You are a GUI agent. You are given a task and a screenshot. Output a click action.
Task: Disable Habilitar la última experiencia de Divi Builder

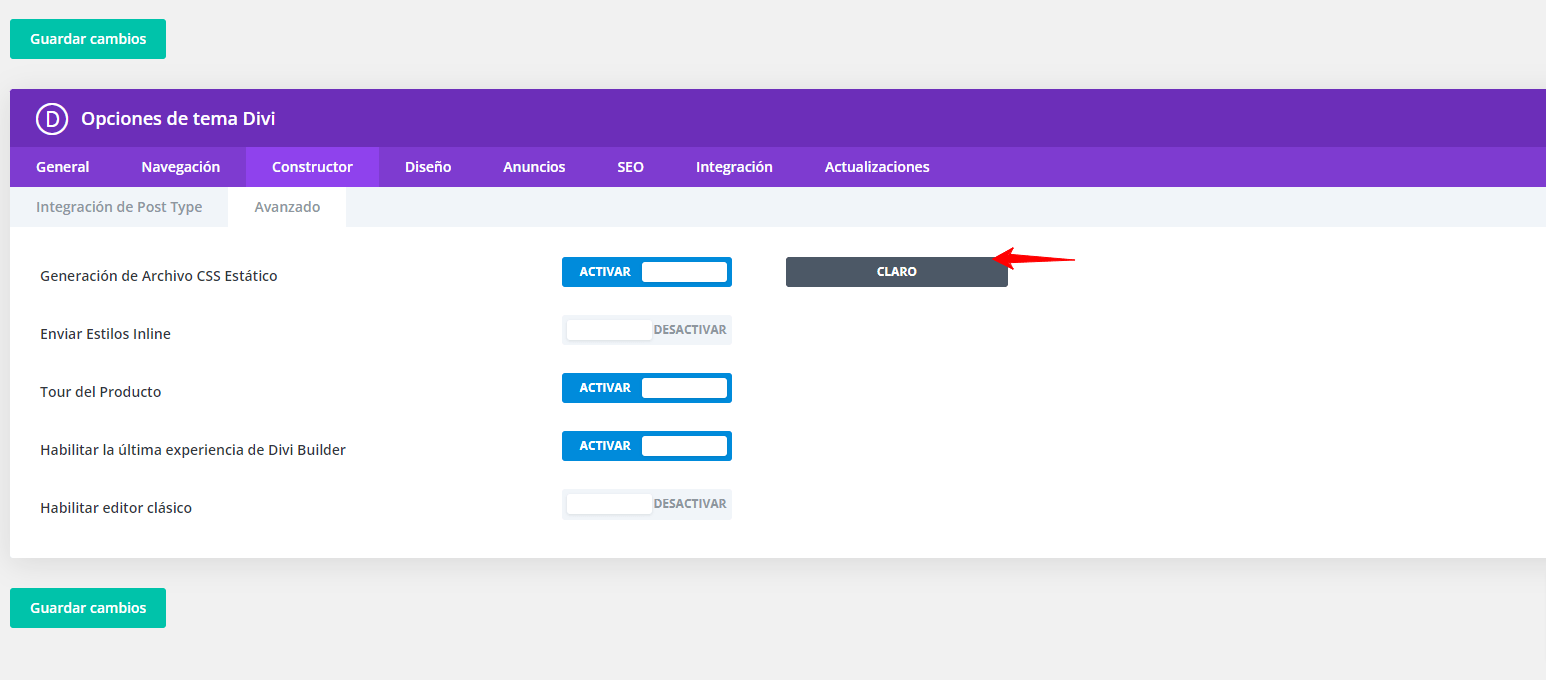[x=647, y=446]
